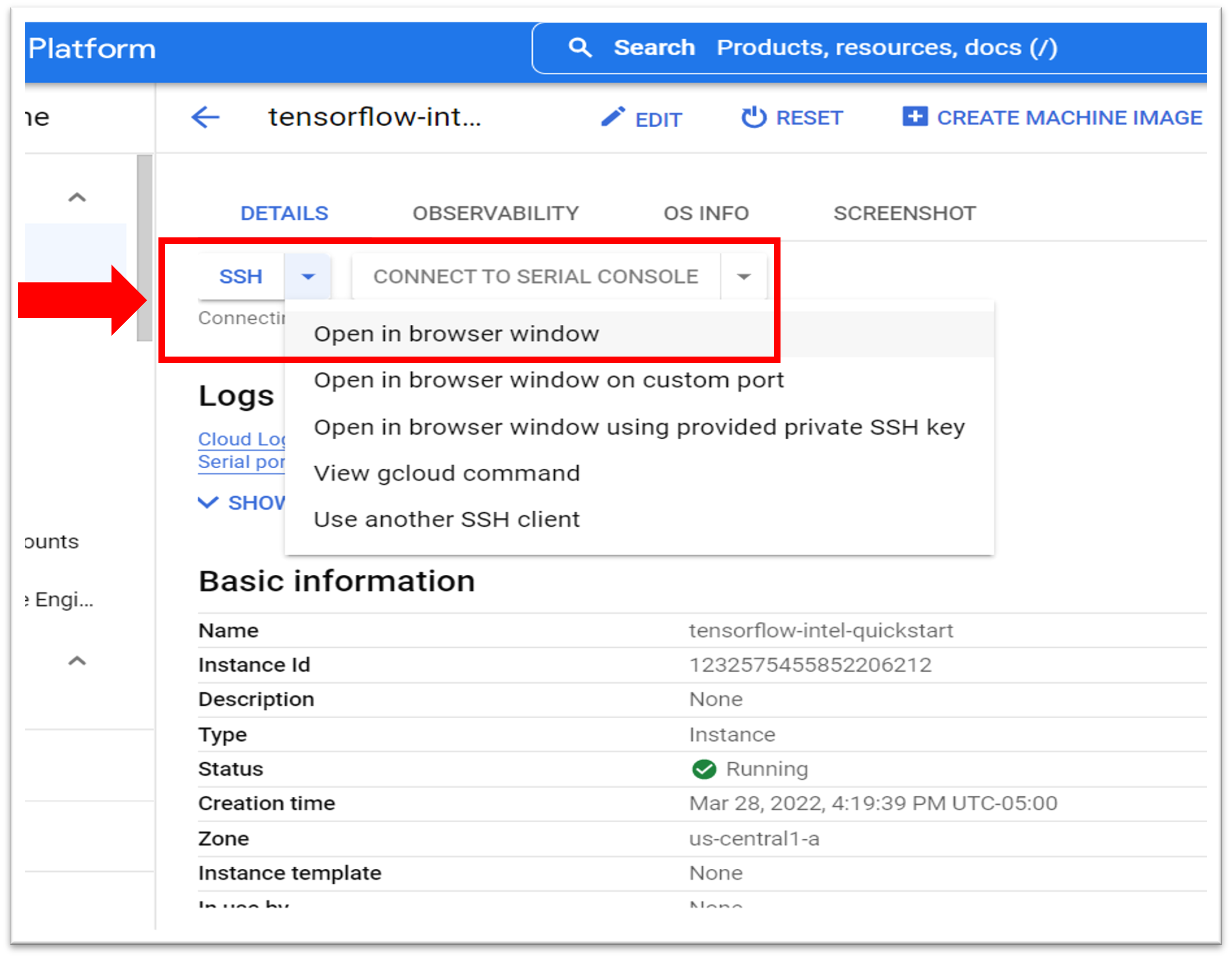Expand the SHOW chevron under Logs
This screenshot has width=1232, height=958.
point(208,502)
